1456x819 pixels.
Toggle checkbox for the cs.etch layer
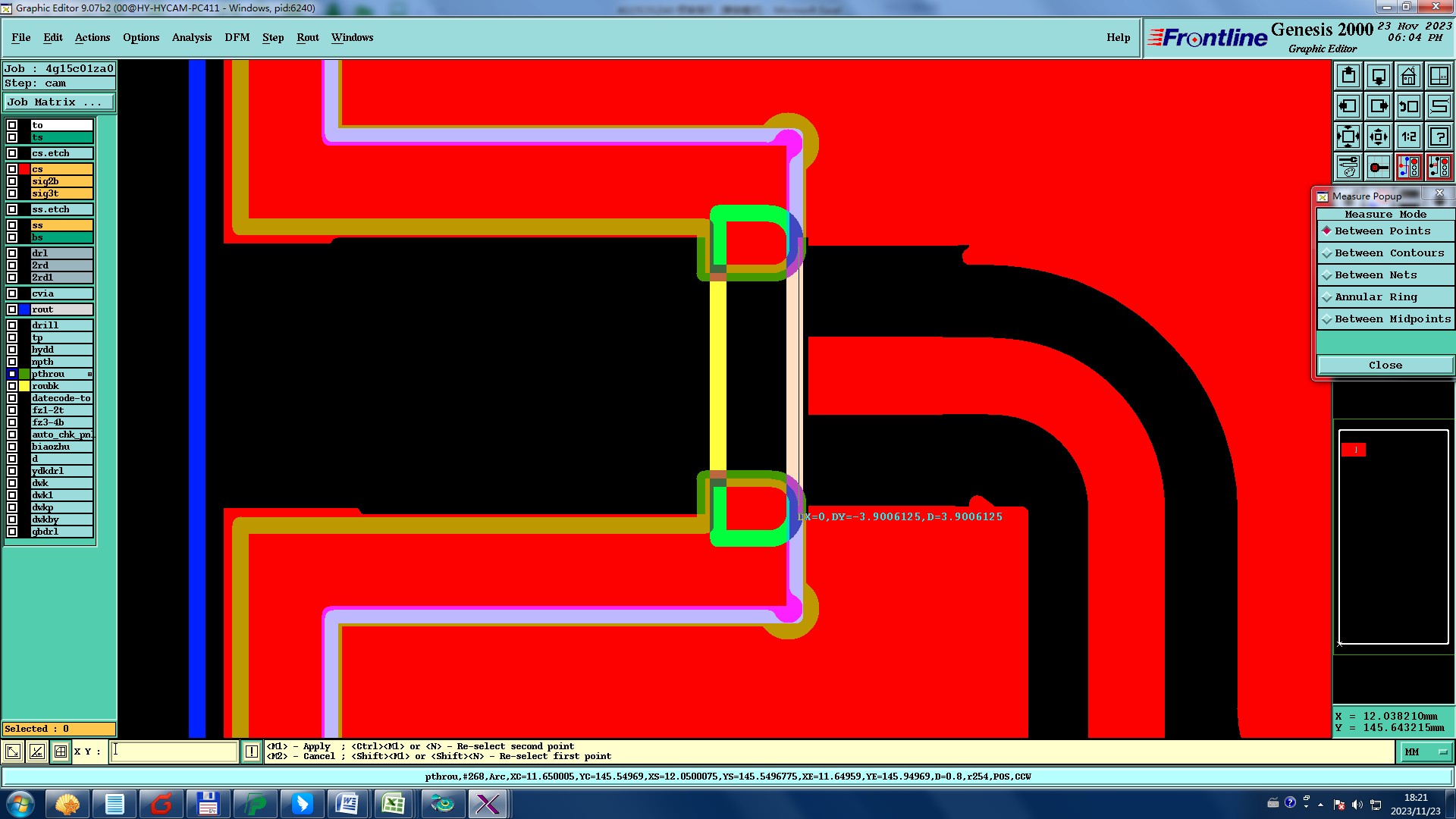[x=12, y=153]
